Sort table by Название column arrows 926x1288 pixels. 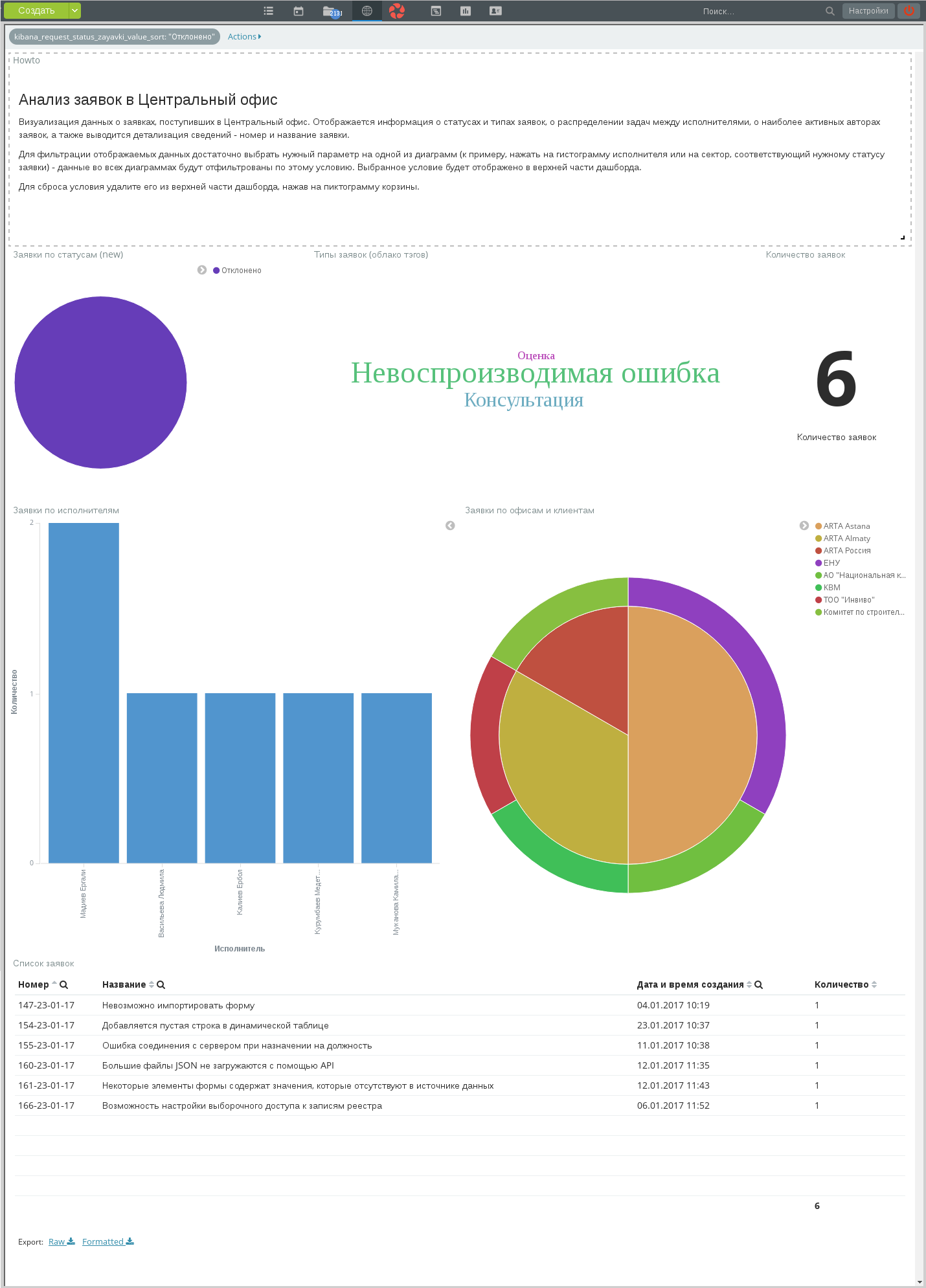pyautogui.click(x=152, y=984)
